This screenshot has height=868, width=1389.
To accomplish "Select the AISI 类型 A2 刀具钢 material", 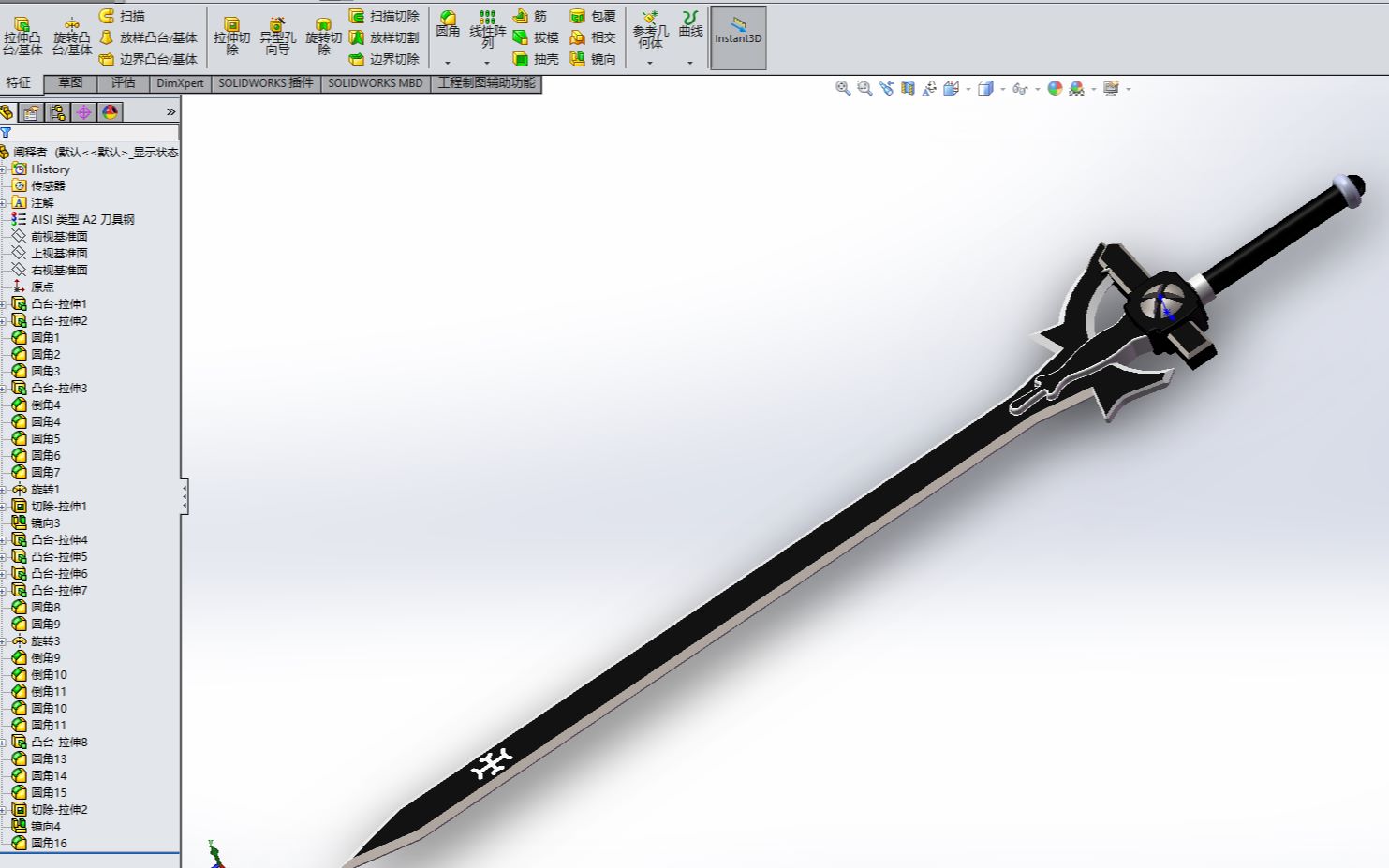I will tap(73, 220).
